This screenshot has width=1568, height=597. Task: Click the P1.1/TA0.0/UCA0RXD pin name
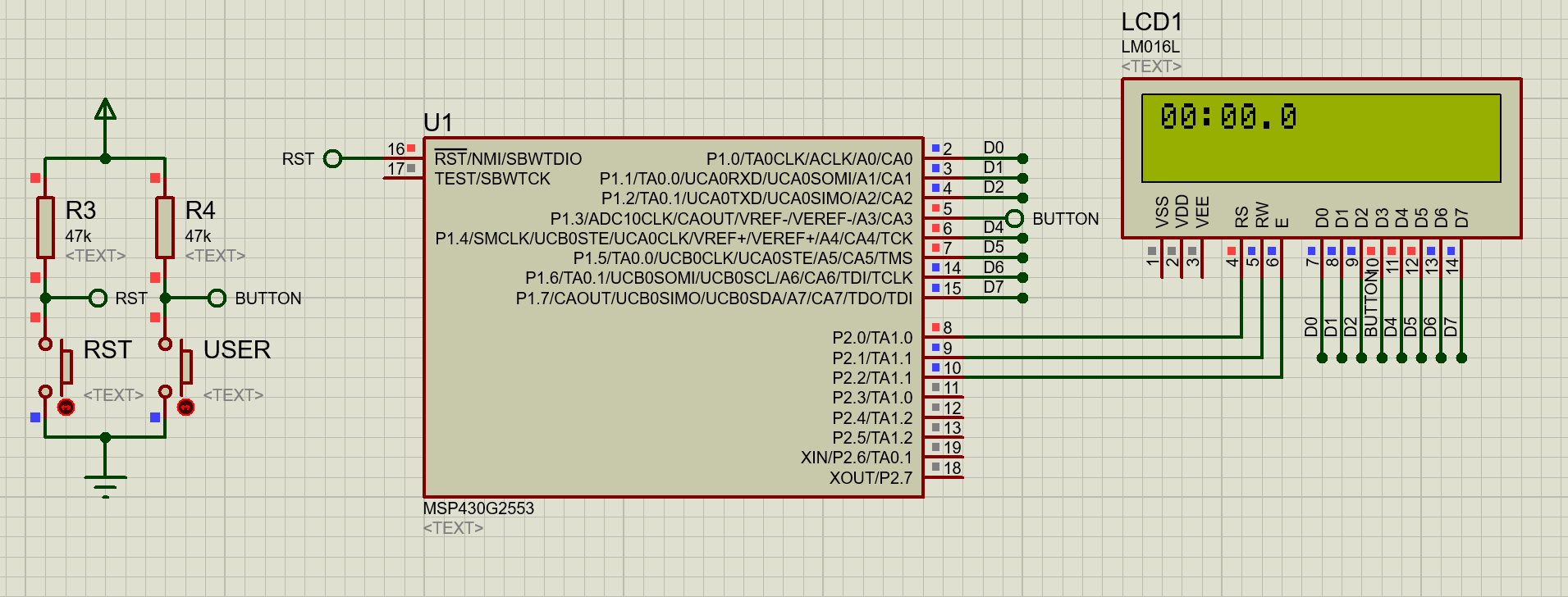[x=756, y=179]
